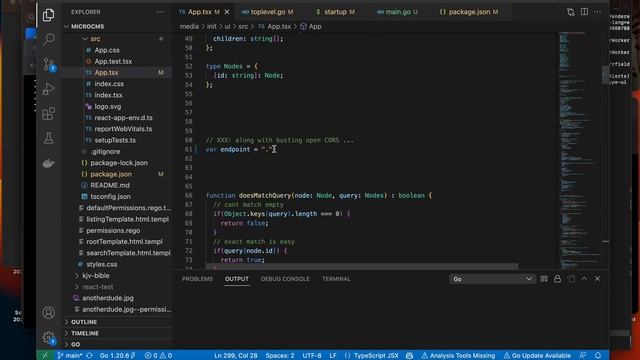Open the Search view in activity bar
This screenshot has height=360, width=640.
[48, 39]
